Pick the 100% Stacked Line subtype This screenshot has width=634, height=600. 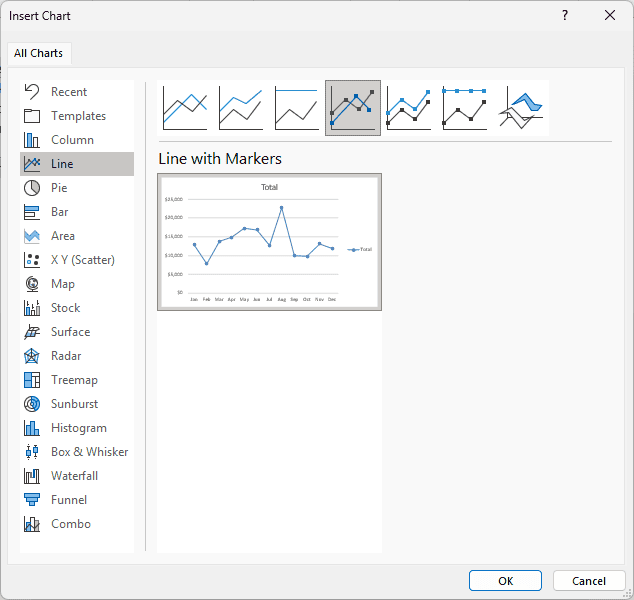[x=297, y=108]
